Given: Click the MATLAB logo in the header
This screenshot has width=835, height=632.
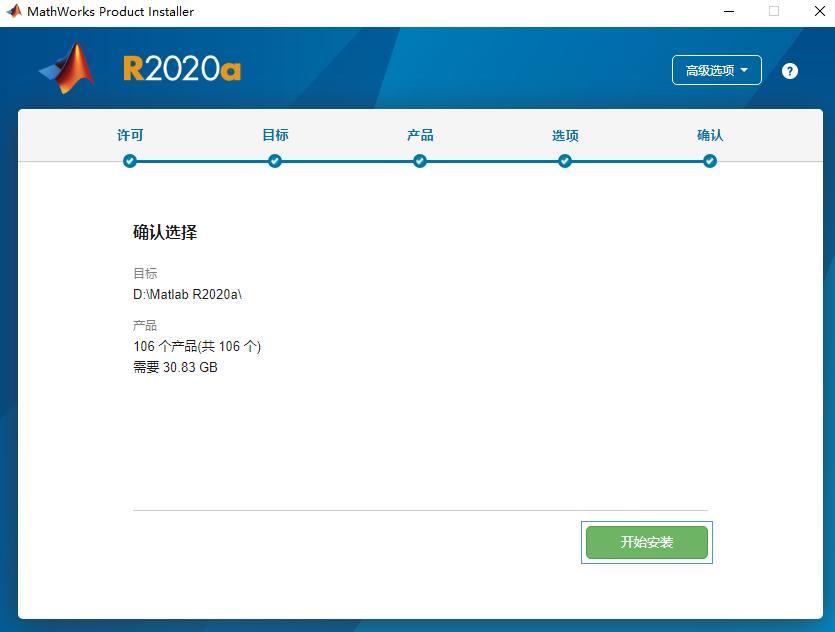Looking at the screenshot, I should click(67, 68).
